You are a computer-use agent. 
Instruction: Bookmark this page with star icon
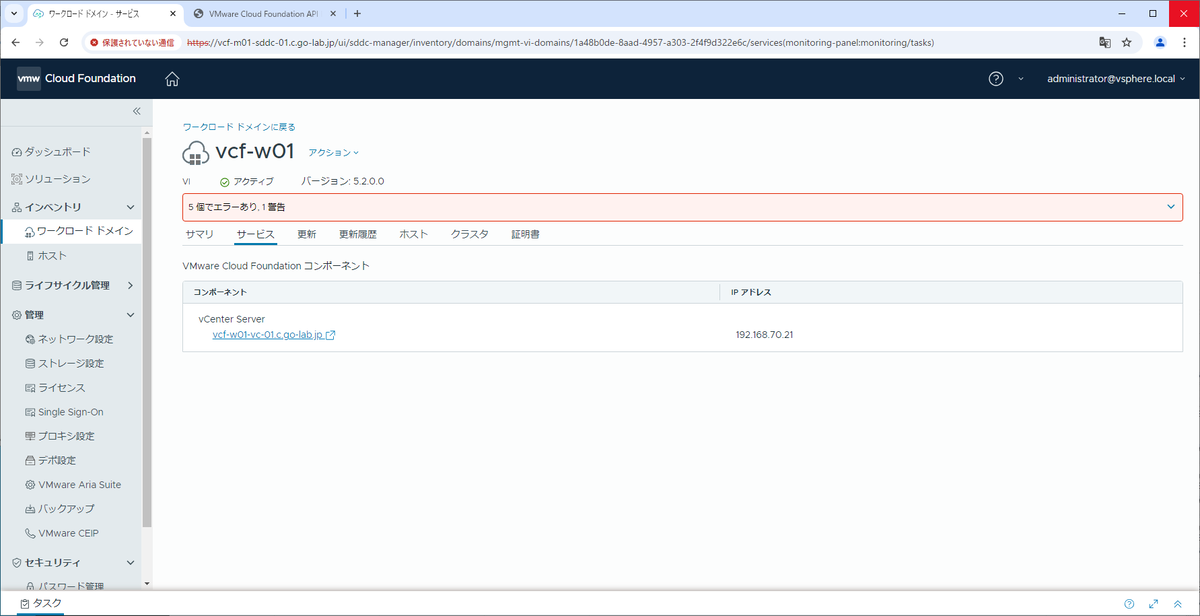pyautogui.click(x=1127, y=43)
